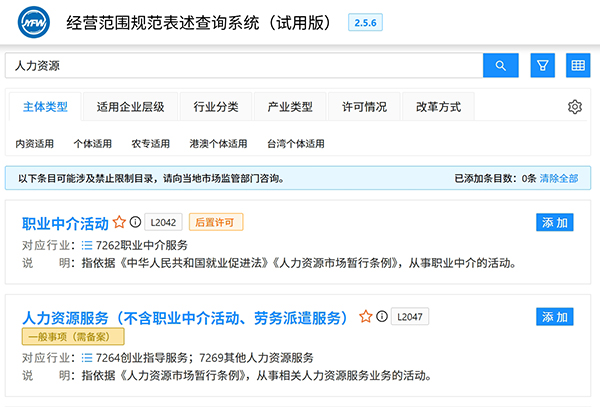Add 职业中介活动 using 添加 button
This screenshot has width=600, height=407.
coord(555,223)
